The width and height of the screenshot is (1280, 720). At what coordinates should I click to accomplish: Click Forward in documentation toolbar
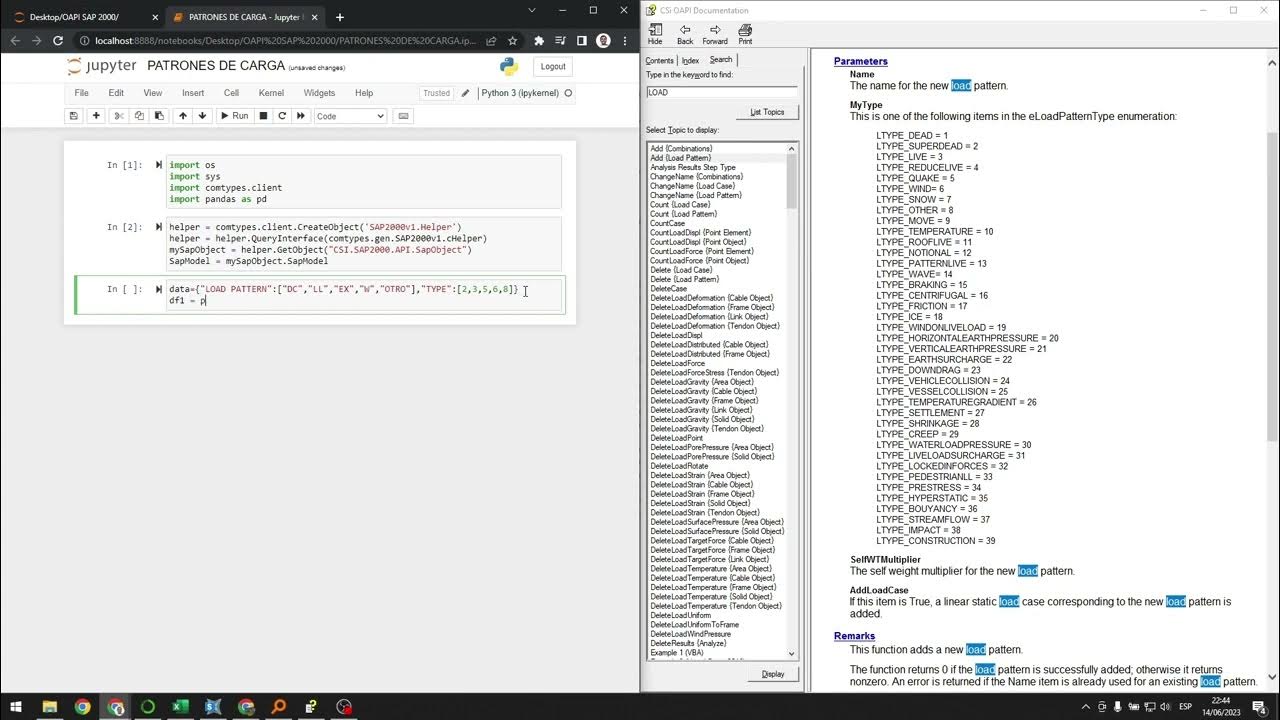(715, 34)
